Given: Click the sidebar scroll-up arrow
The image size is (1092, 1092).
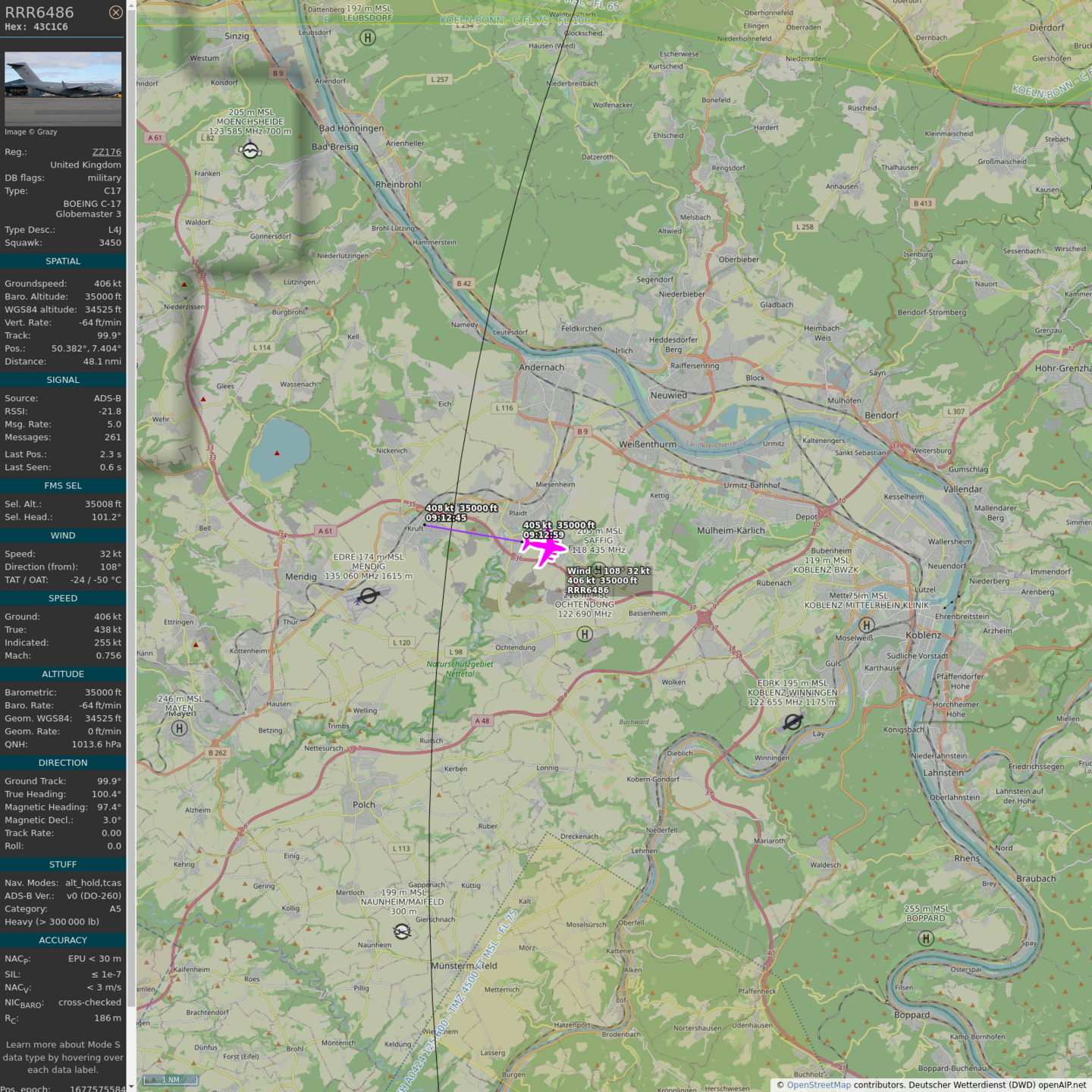Looking at the screenshot, I should pos(131,5).
